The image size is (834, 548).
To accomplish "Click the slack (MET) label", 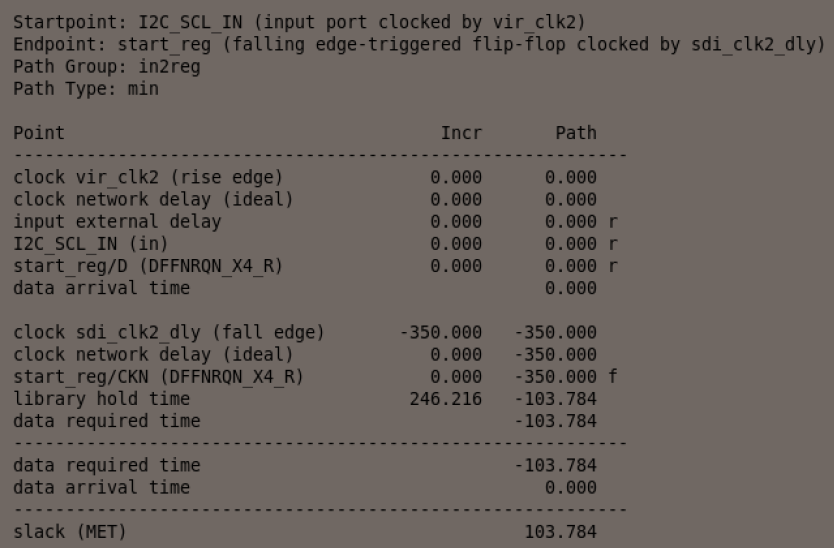I will click(70, 532).
